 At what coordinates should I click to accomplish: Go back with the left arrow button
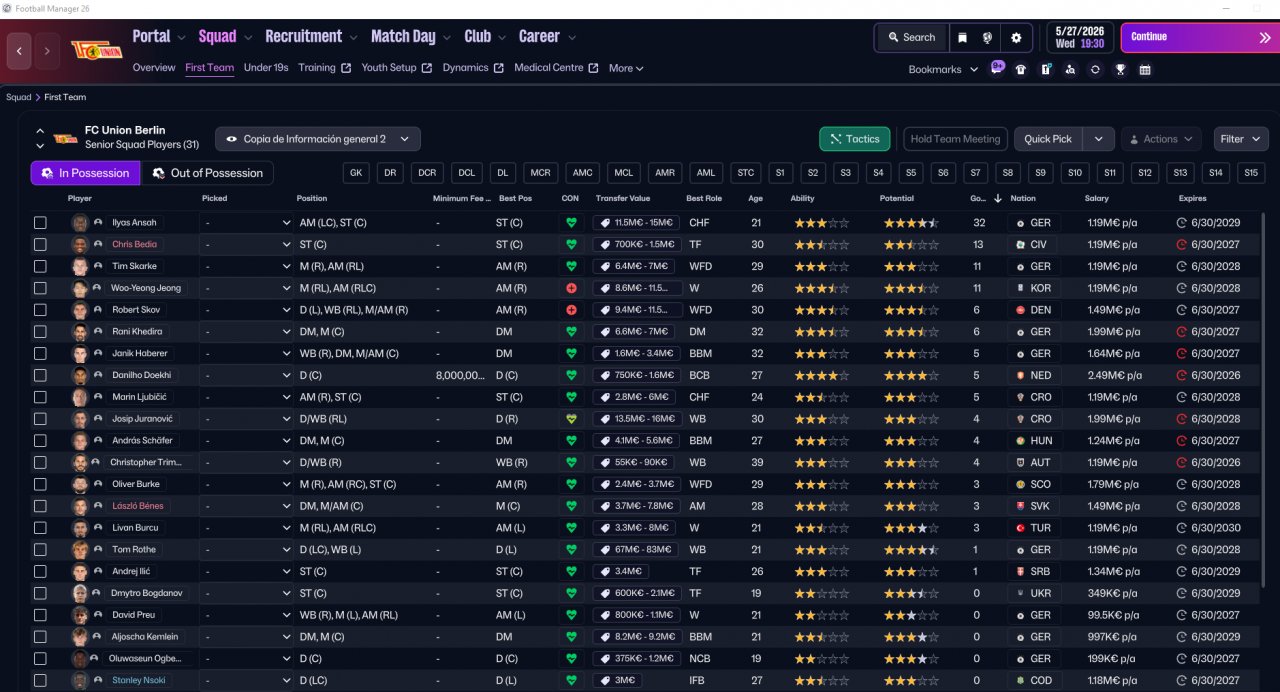(x=20, y=50)
